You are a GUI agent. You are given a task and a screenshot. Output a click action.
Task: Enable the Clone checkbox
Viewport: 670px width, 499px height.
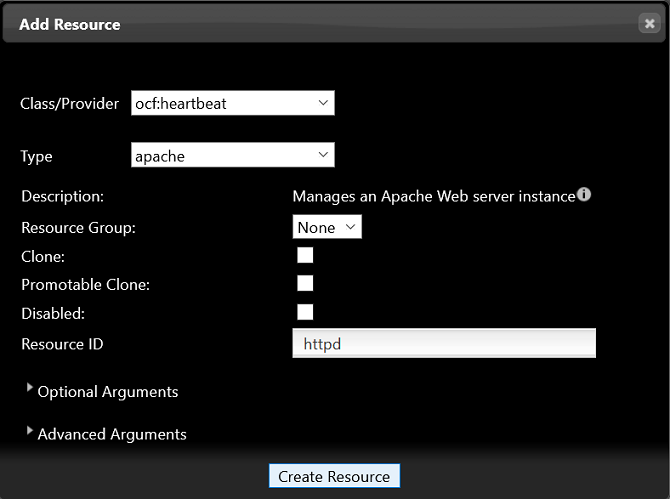point(305,255)
